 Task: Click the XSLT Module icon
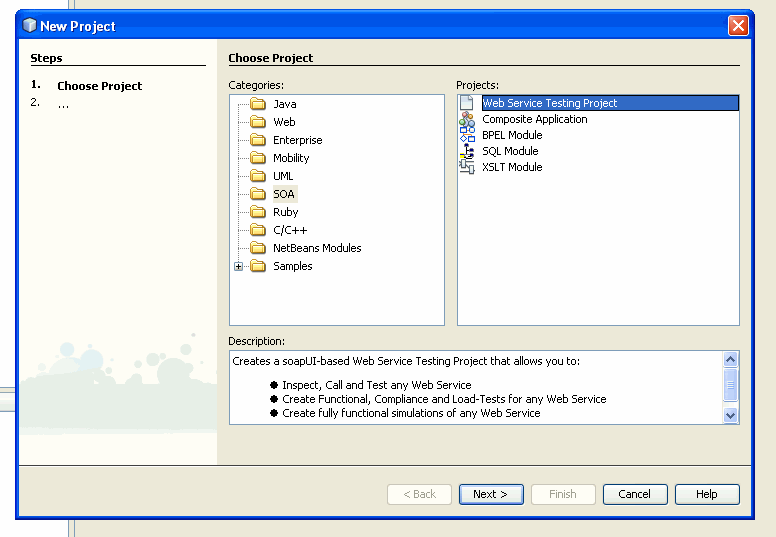click(x=467, y=167)
